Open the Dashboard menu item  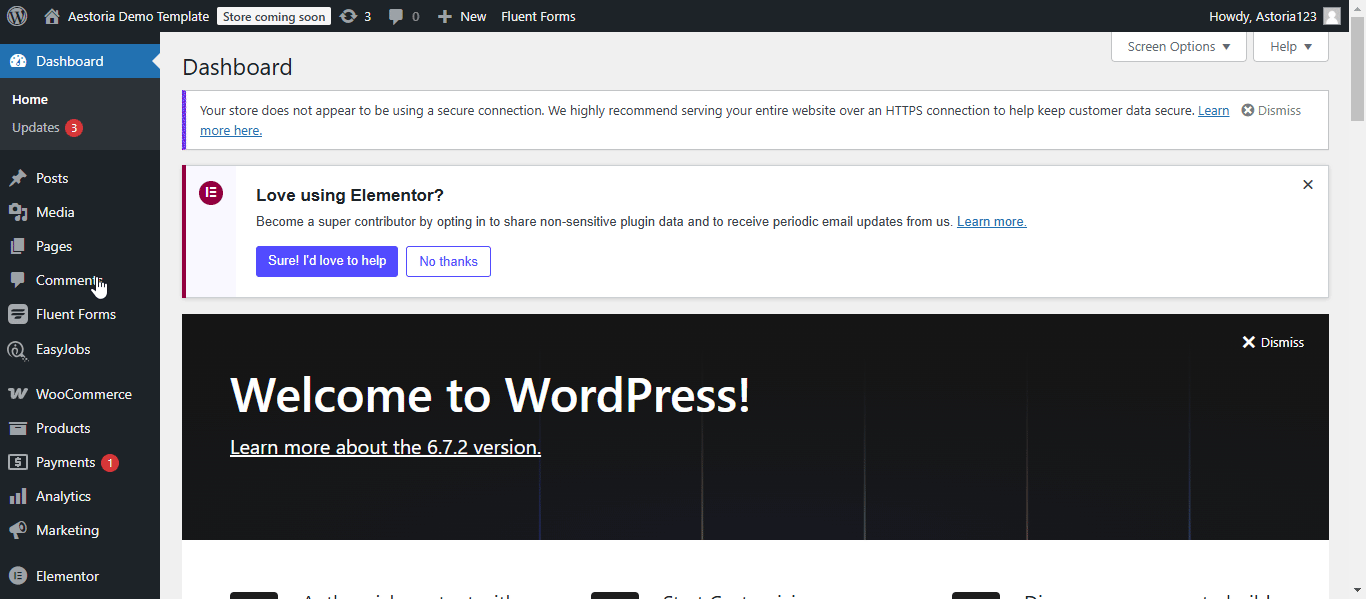click(x=80, y=61)
